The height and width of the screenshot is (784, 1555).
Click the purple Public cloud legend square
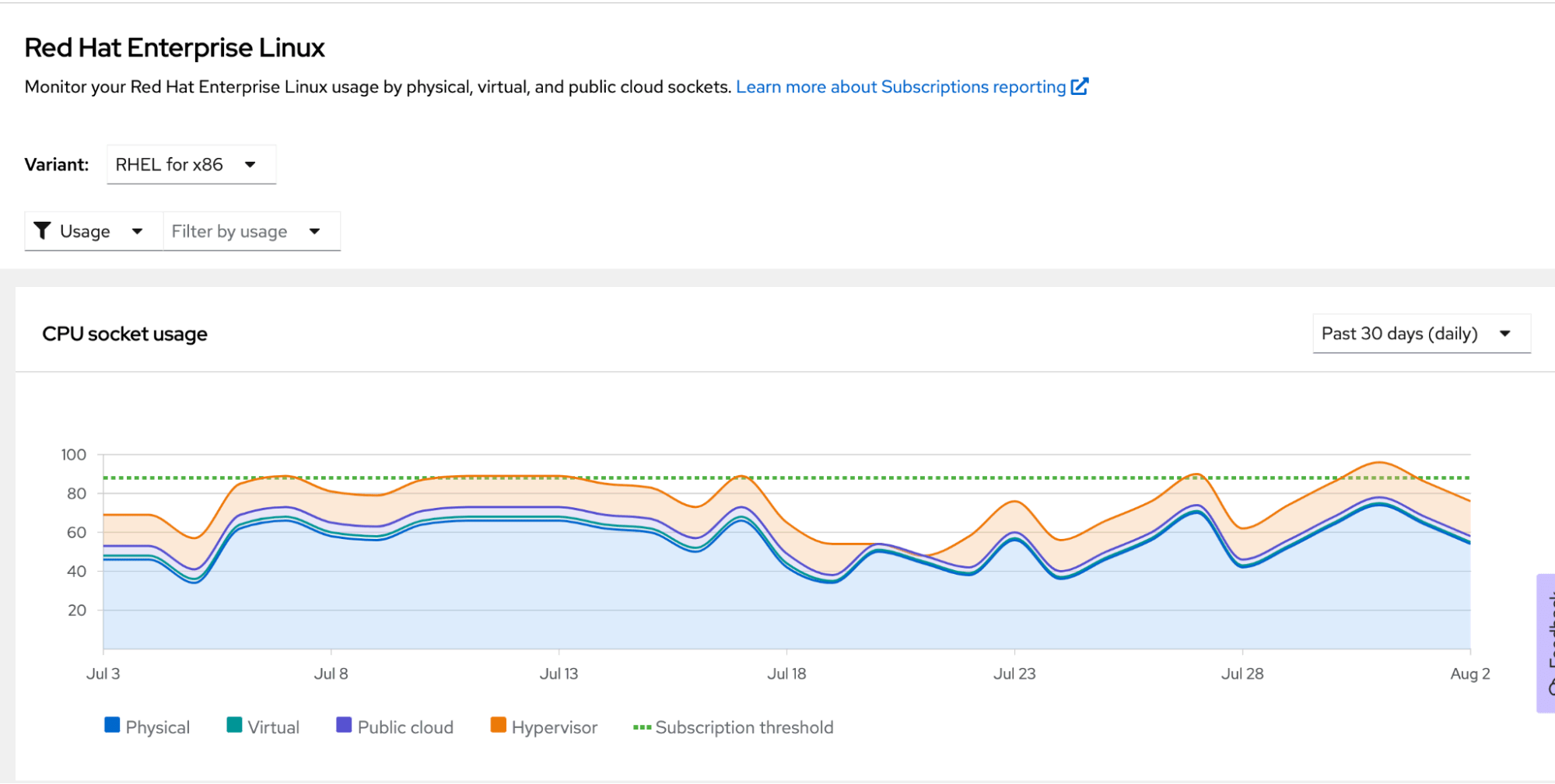344,726
